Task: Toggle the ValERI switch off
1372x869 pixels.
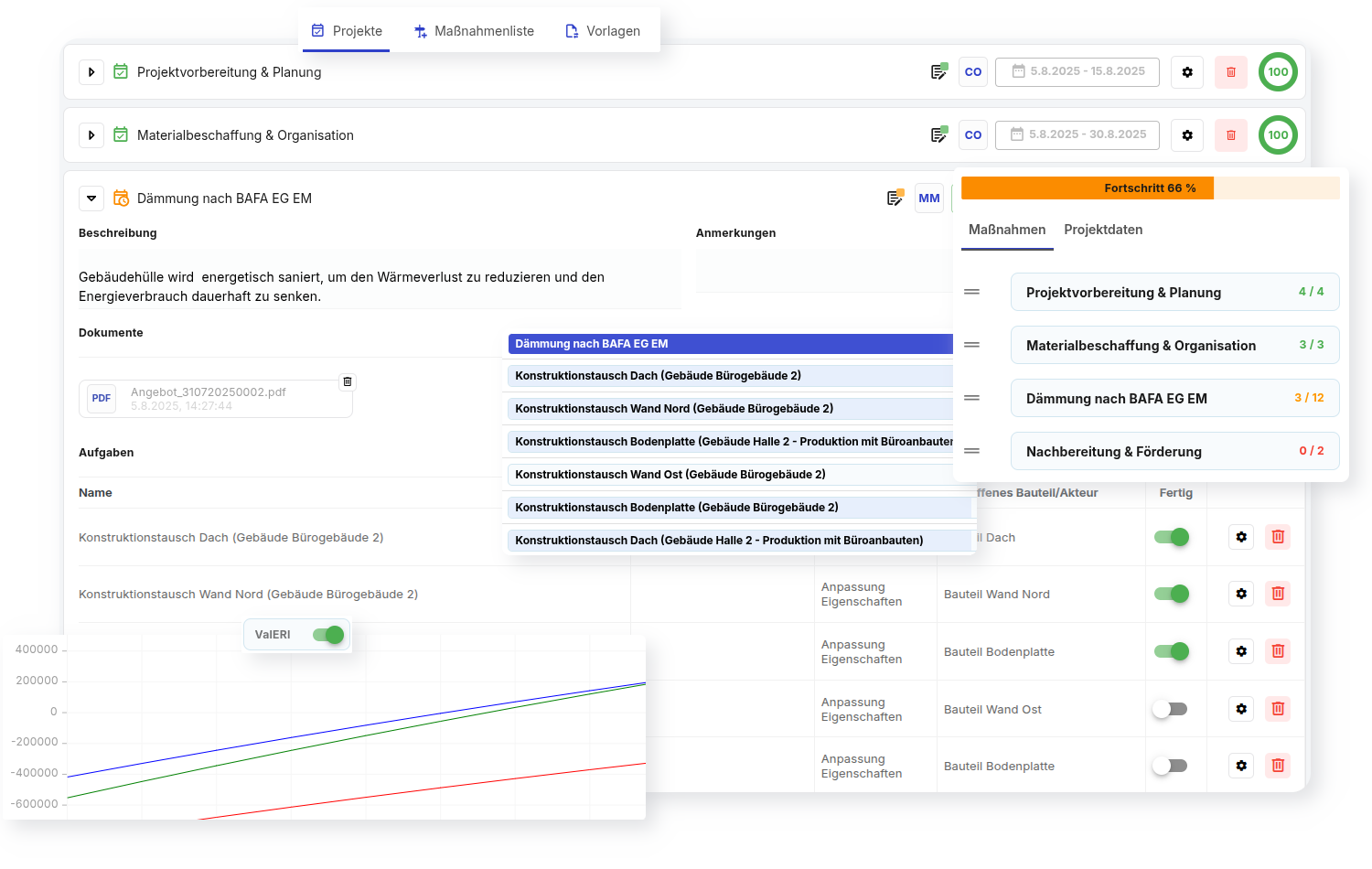Action: (x=328, y=635)
